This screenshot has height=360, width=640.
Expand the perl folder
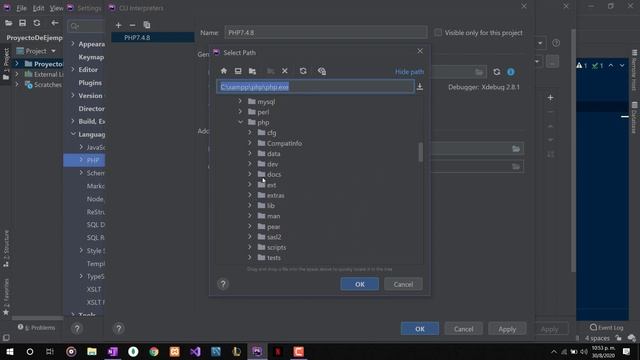coord(240,111)
